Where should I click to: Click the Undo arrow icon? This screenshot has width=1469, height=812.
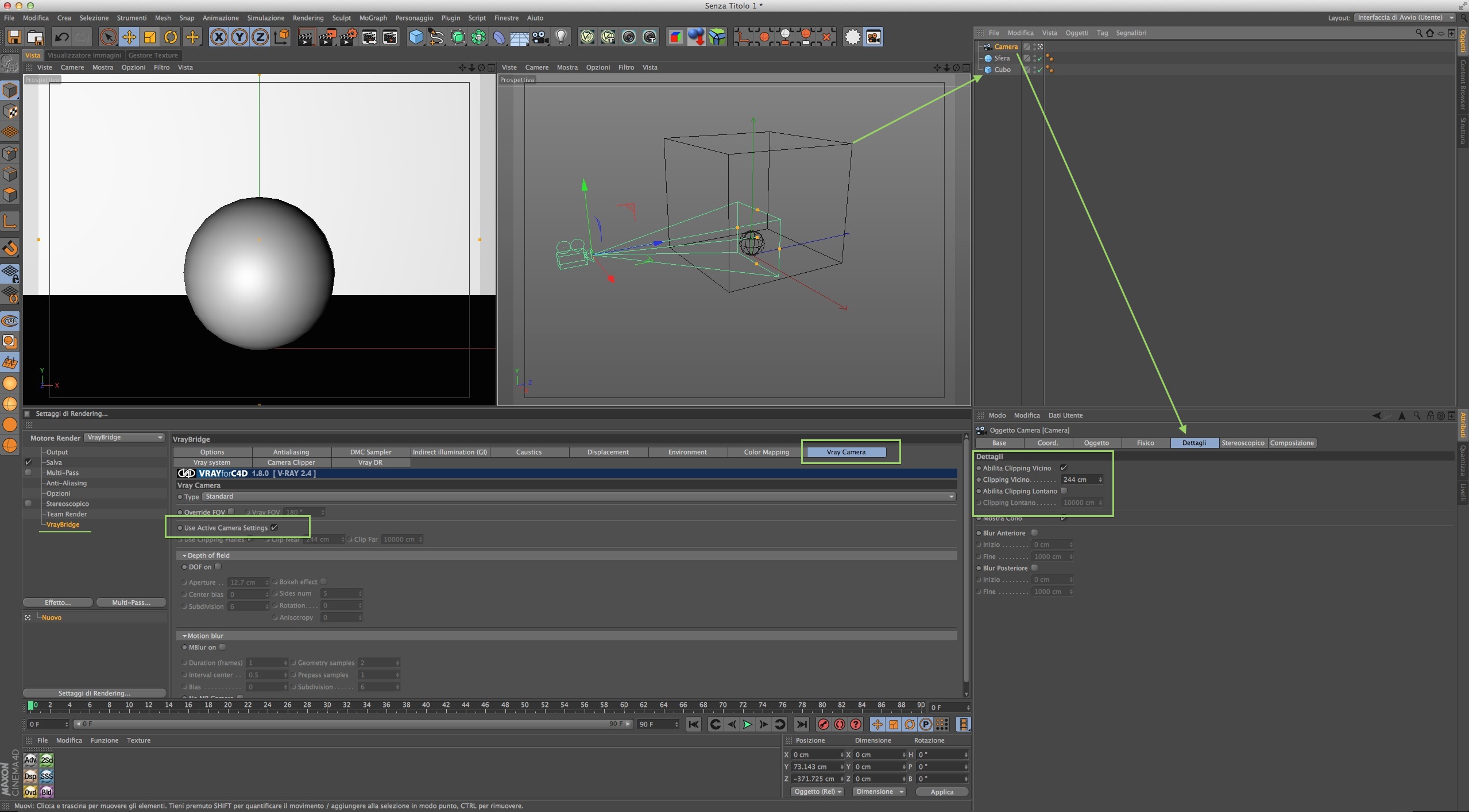[61, 37]
